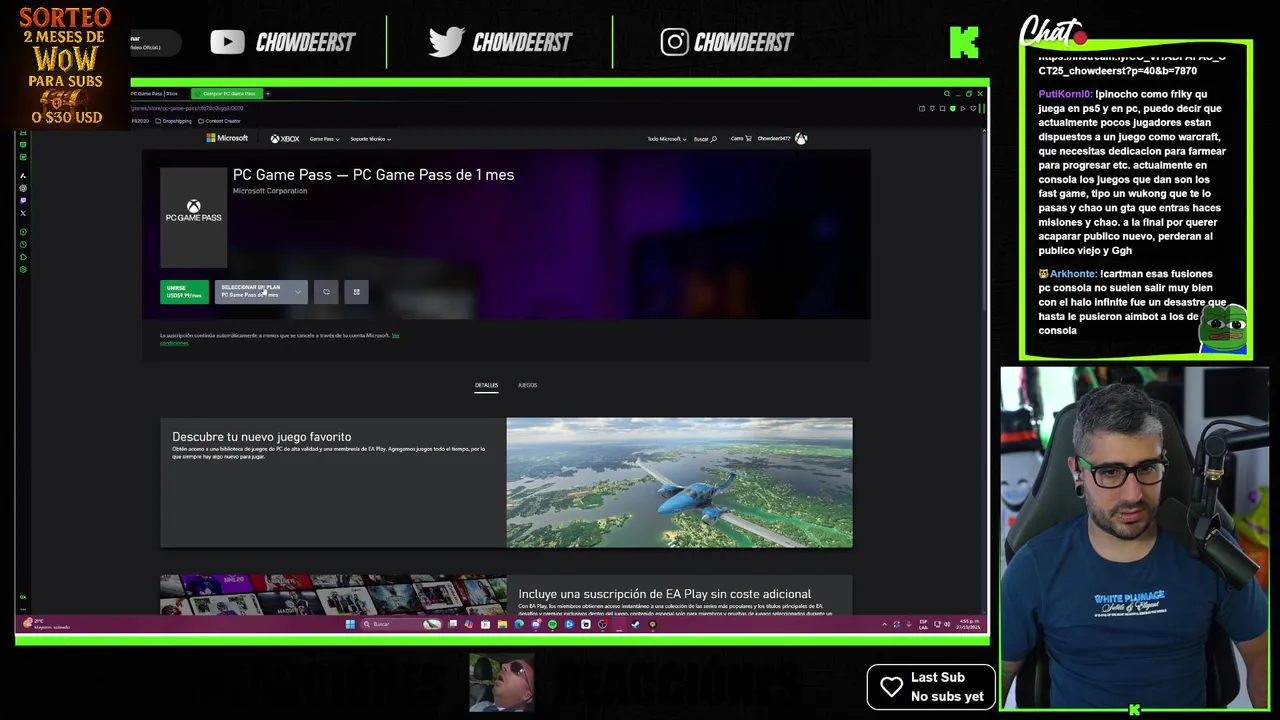Click the taskbar Buscar search box
This screenshot has width=1280, height=720.
[x=400, y=624]
